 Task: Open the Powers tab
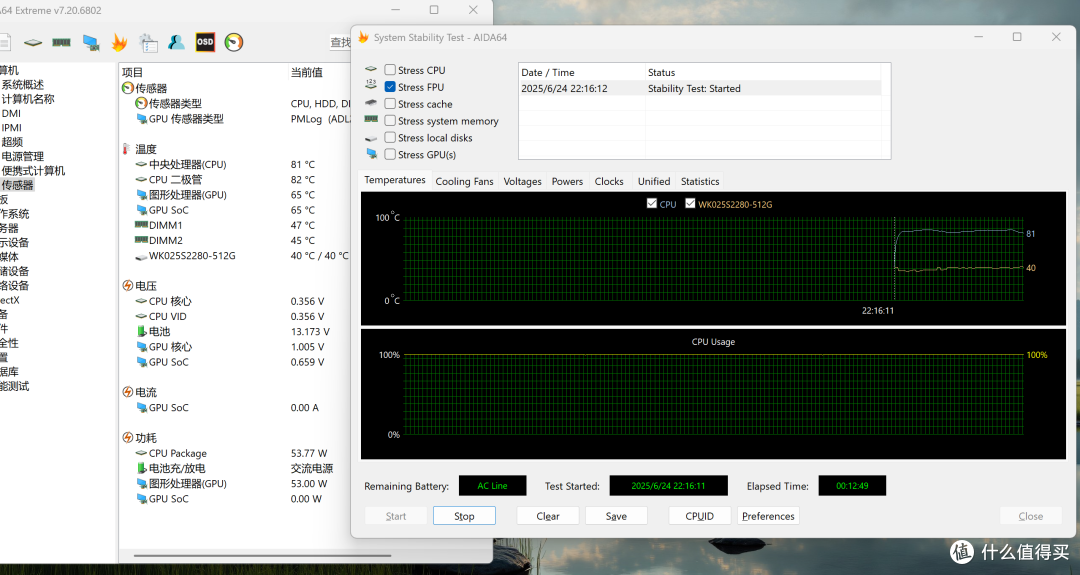click(567, 181)
